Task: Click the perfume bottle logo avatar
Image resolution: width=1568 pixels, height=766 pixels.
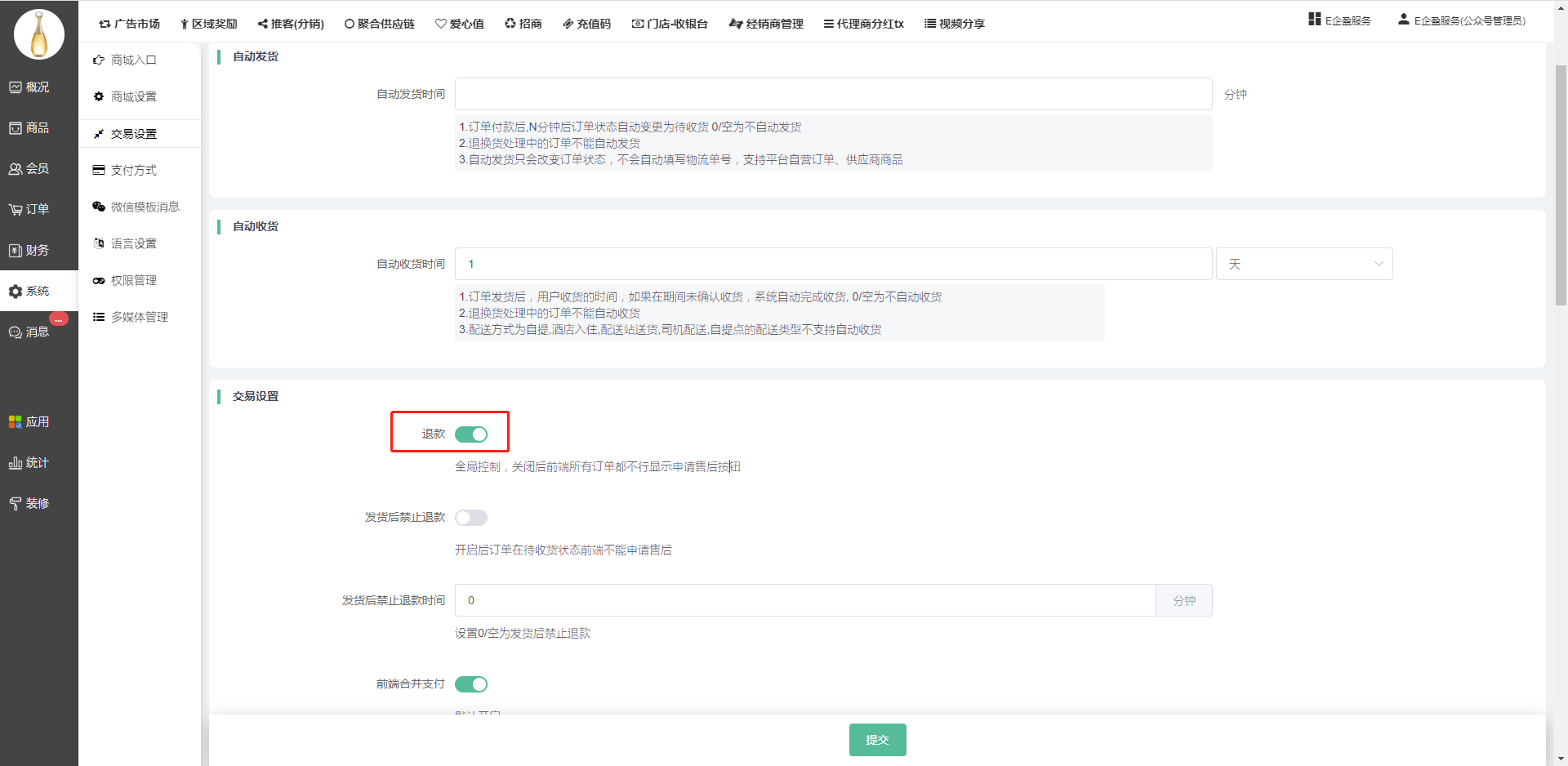Action: click(x=38, y=35)
